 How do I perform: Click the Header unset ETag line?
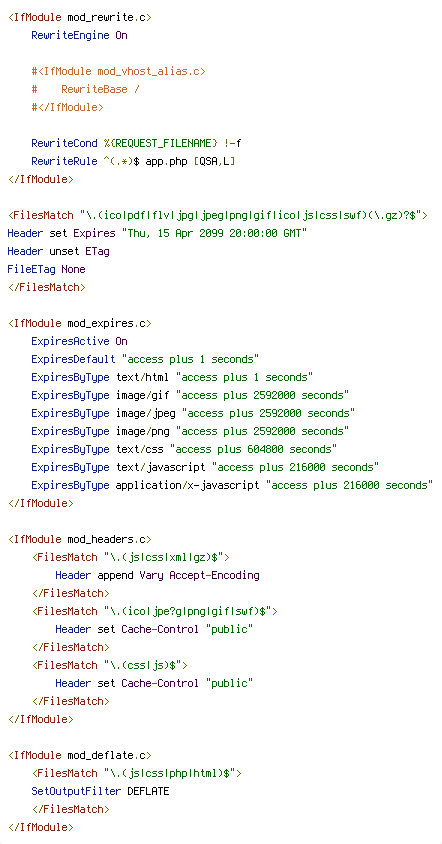(59, 251)
